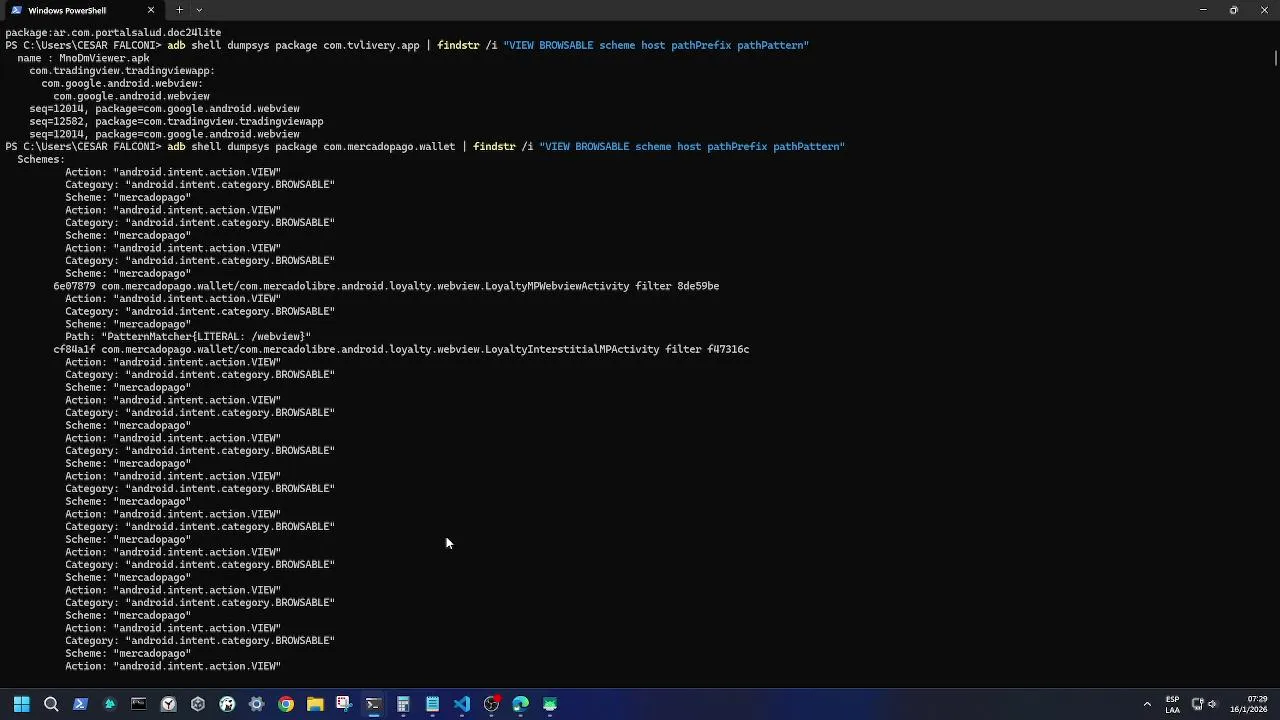
Task: Click 'package:ar.com.portalsalud.doc24lite' output line
Action: coord(113,33)
